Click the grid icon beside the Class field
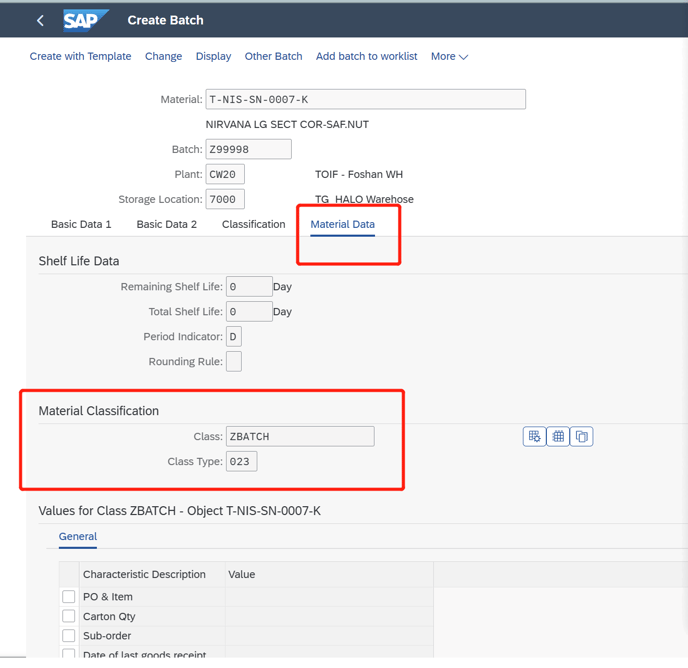This screenshot has width=688, height=668. [x=558, y=436]
